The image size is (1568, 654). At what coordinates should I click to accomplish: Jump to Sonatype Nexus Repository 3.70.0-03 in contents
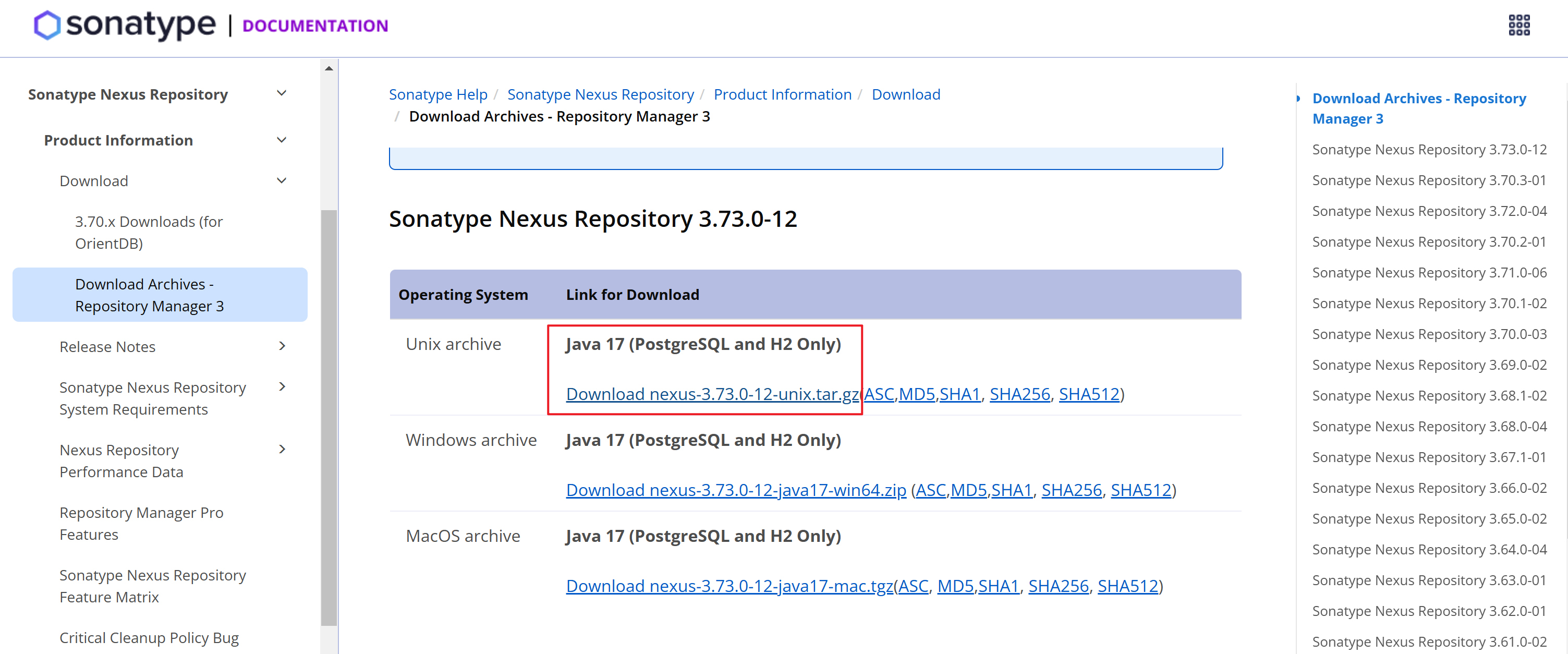pyautogui.click(x=1429, y=334)
